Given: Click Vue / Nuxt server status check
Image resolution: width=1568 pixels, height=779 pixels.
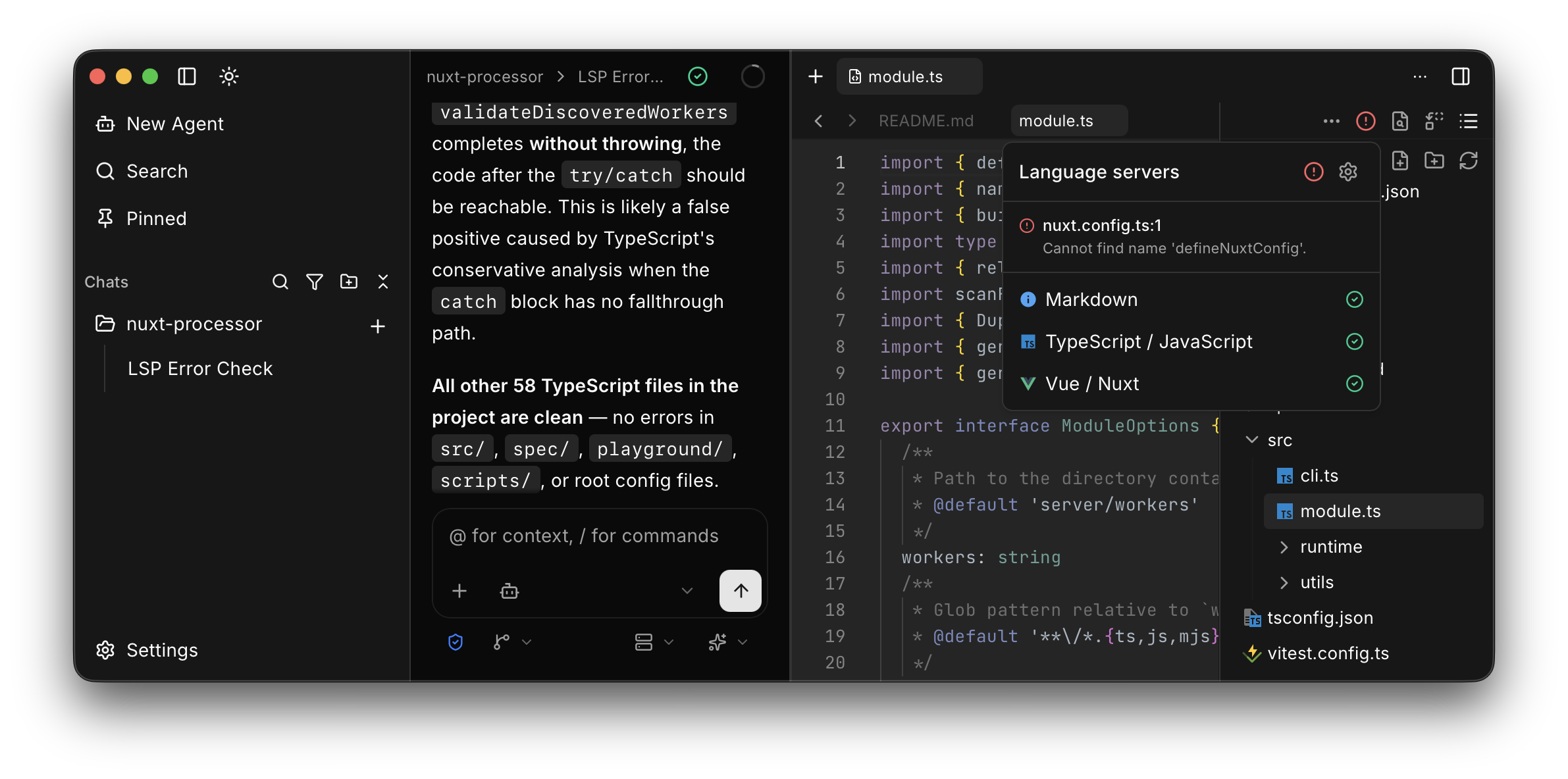Looking at the screenshot, I should point(1355,384).
